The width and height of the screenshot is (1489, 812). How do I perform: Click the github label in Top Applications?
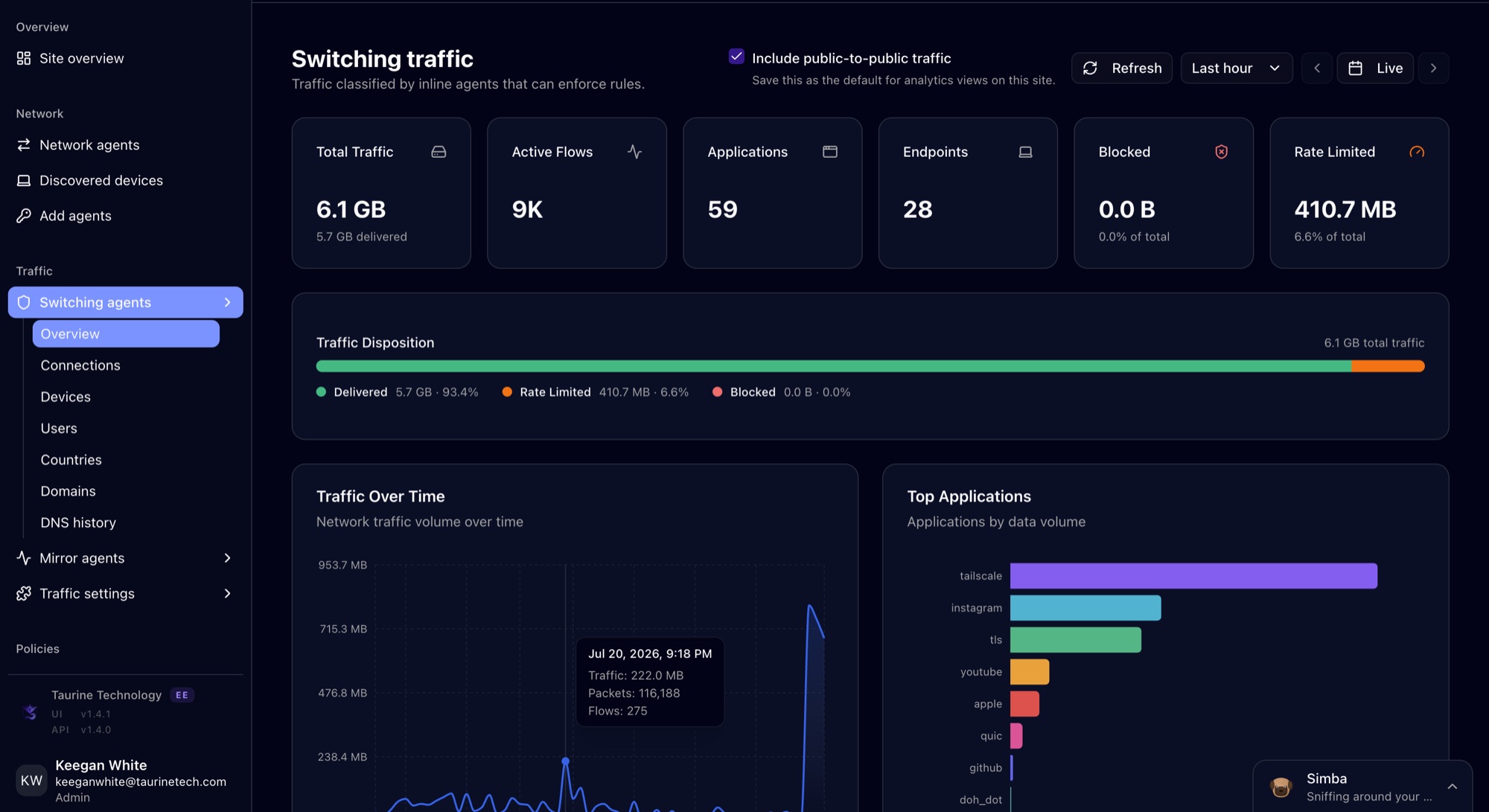985,768
